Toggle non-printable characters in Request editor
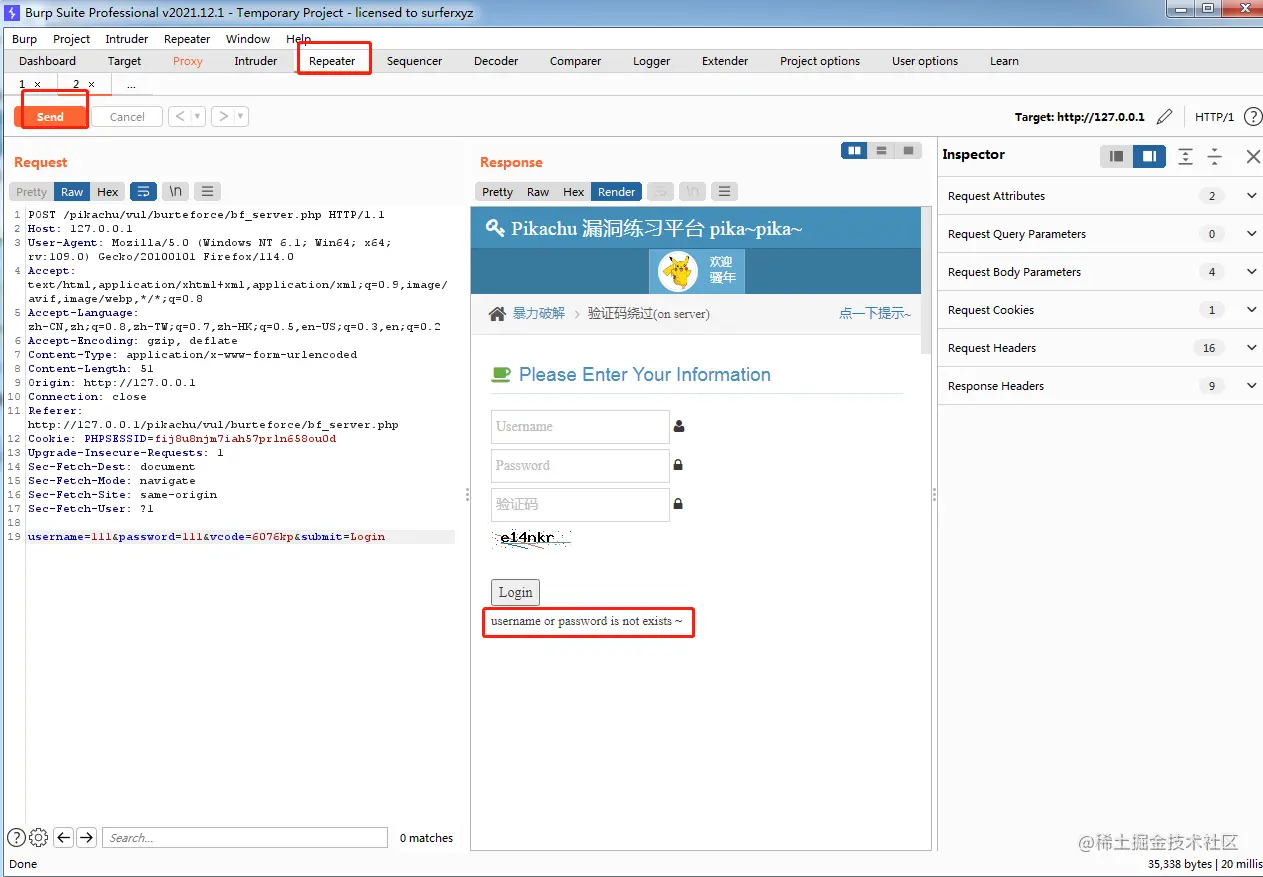 (175, 191)
